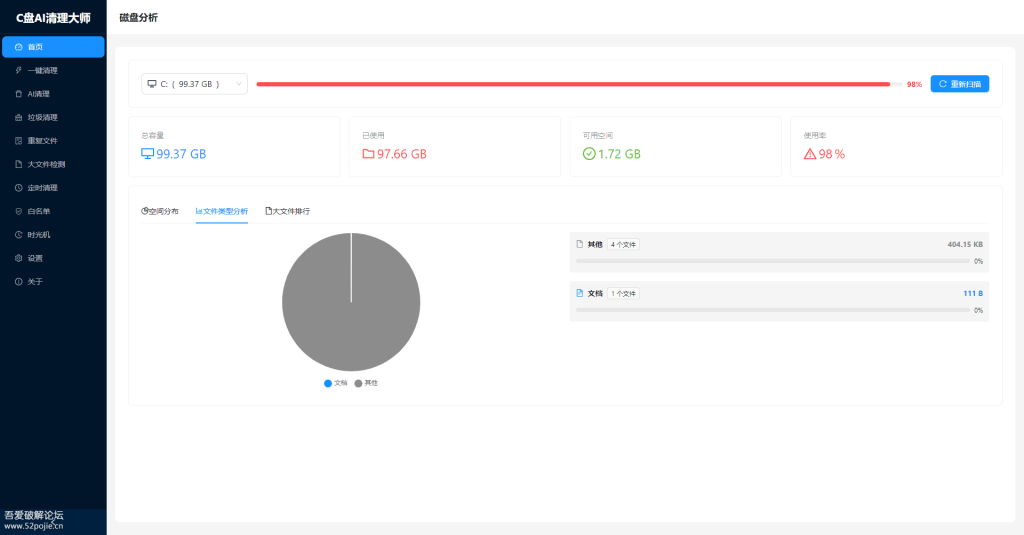Screen dimensions: 1024x535
Task: Toggle the 文档 legend item under the pie chart
Action: coord(336,383)
